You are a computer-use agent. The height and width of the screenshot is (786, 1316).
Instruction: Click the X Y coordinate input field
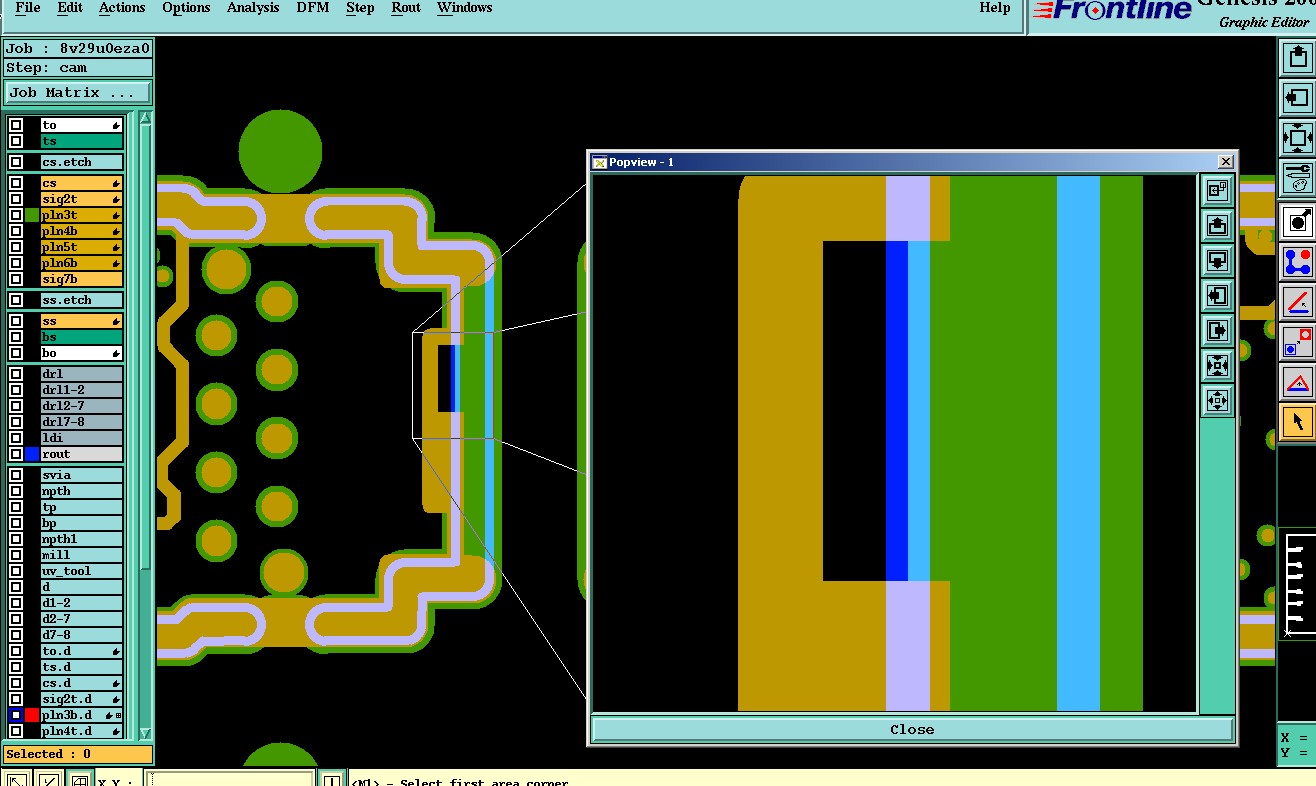tap(230, 780)
